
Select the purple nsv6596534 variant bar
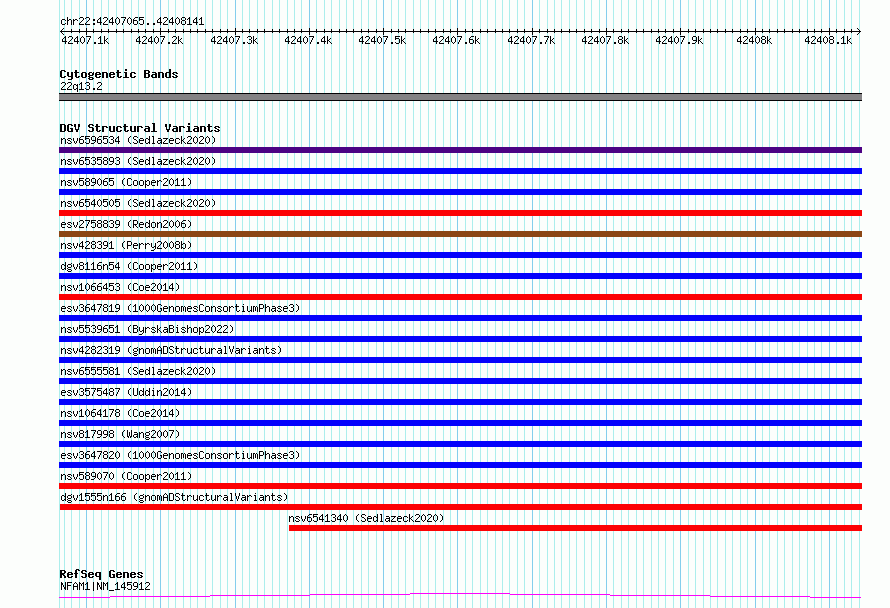tap(460, 150)
